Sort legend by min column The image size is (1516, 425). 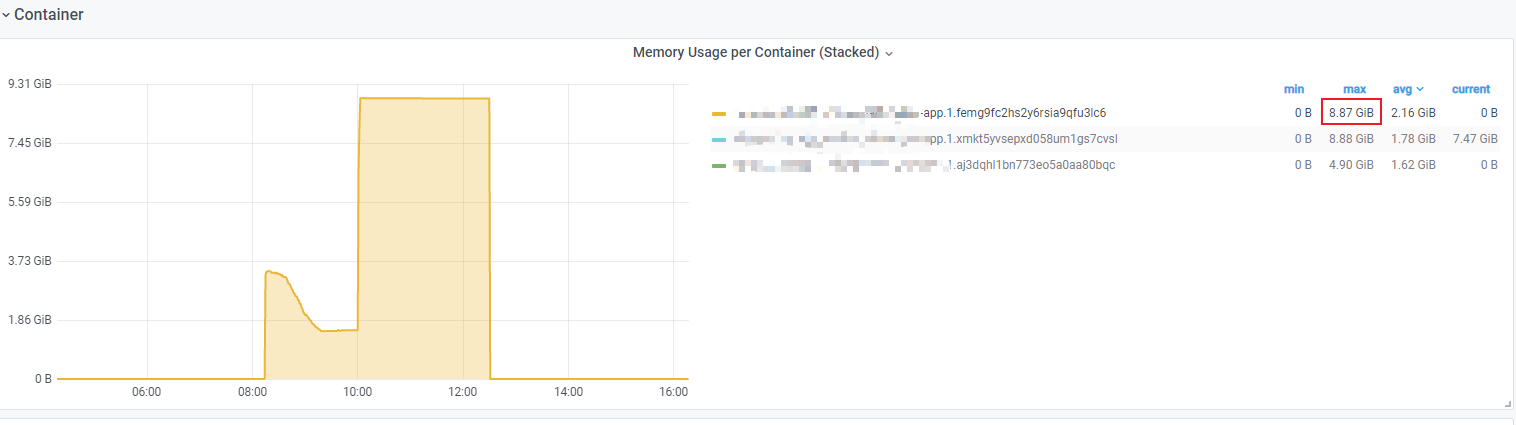(1293, 89)
